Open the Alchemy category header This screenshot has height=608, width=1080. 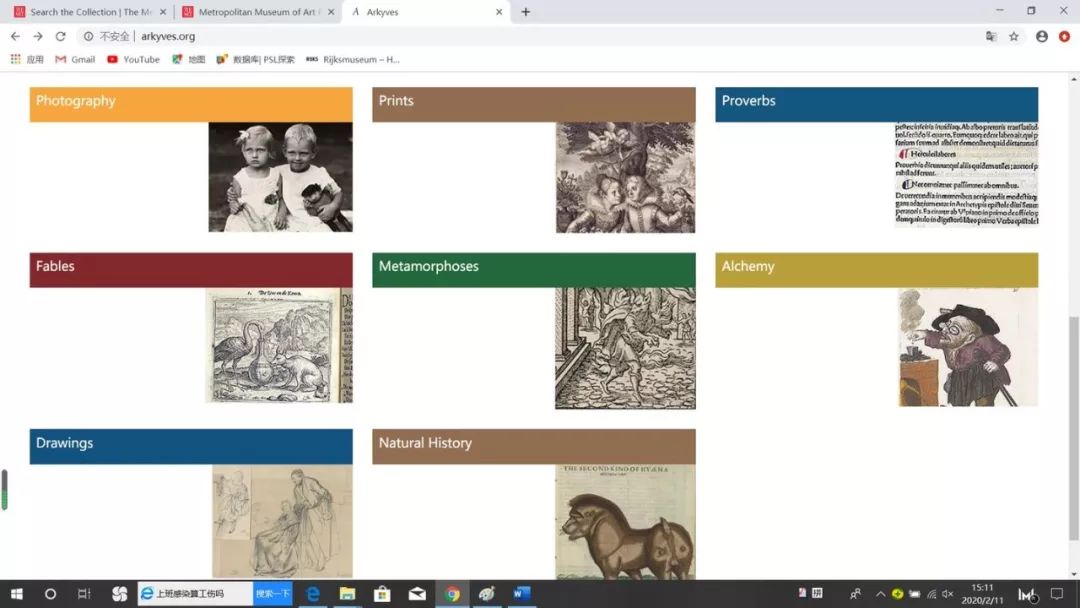tap(876, 269)
